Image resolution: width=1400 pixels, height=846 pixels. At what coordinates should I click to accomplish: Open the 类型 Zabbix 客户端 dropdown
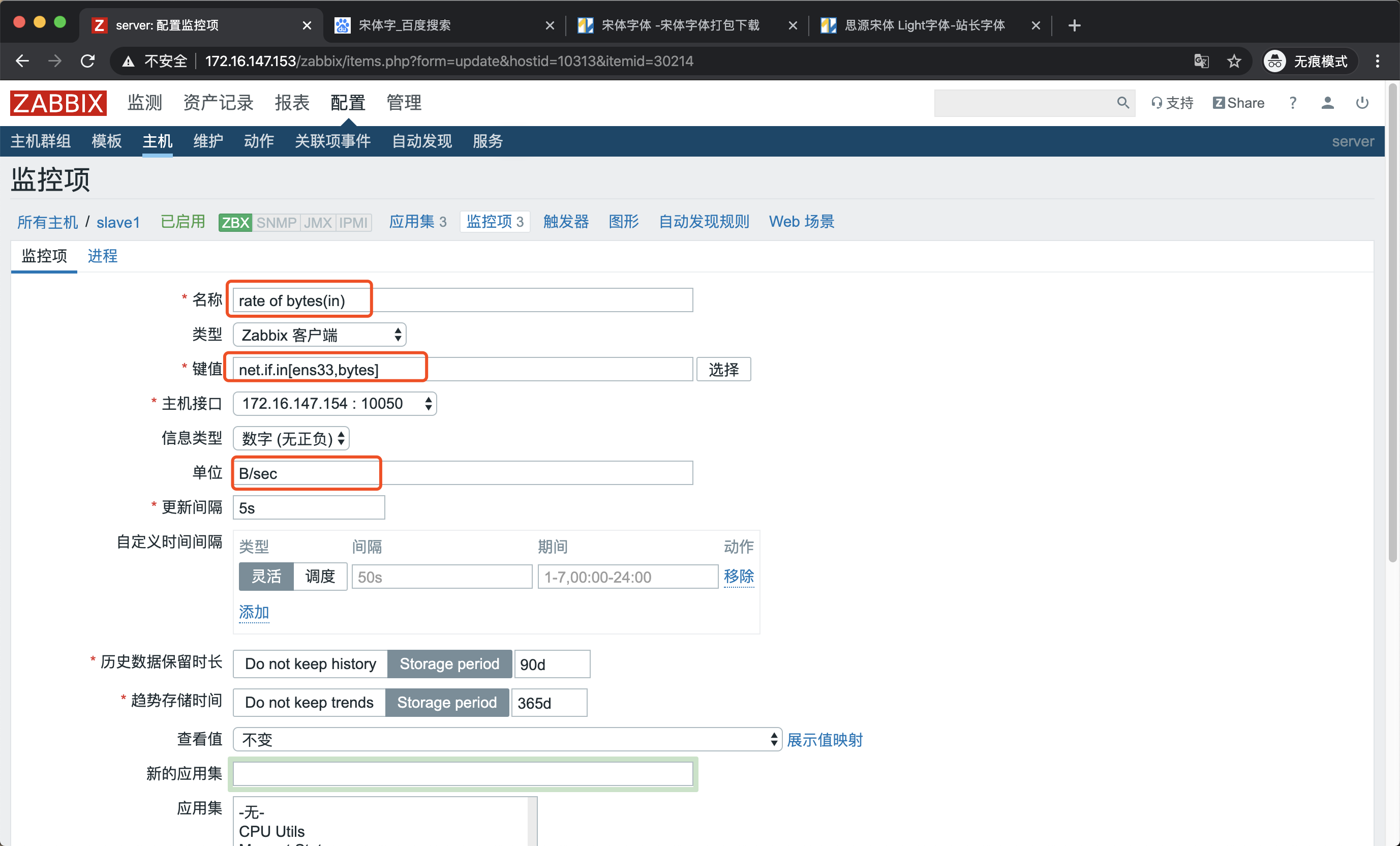coord(320,335)
